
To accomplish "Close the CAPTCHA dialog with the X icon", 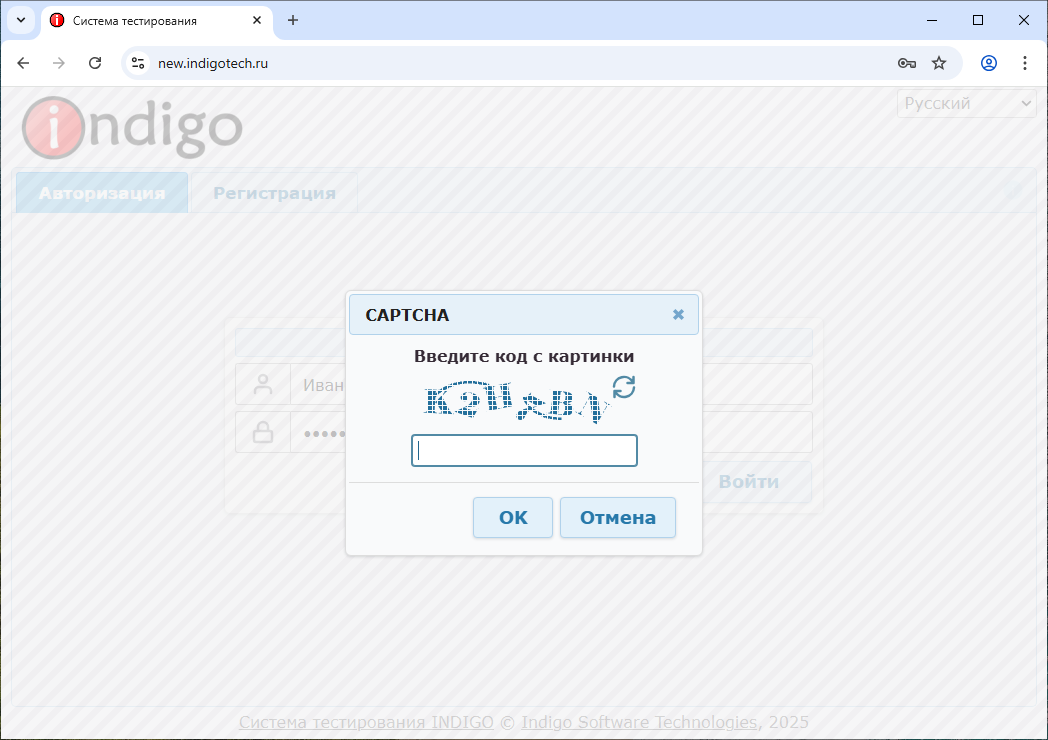I will click(x=678, y=314).
